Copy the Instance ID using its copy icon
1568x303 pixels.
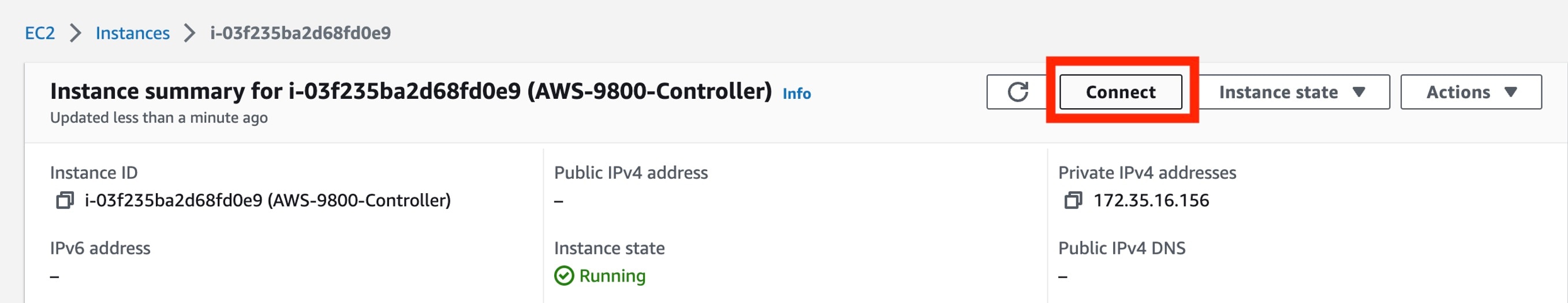click(x=65, y=200)
